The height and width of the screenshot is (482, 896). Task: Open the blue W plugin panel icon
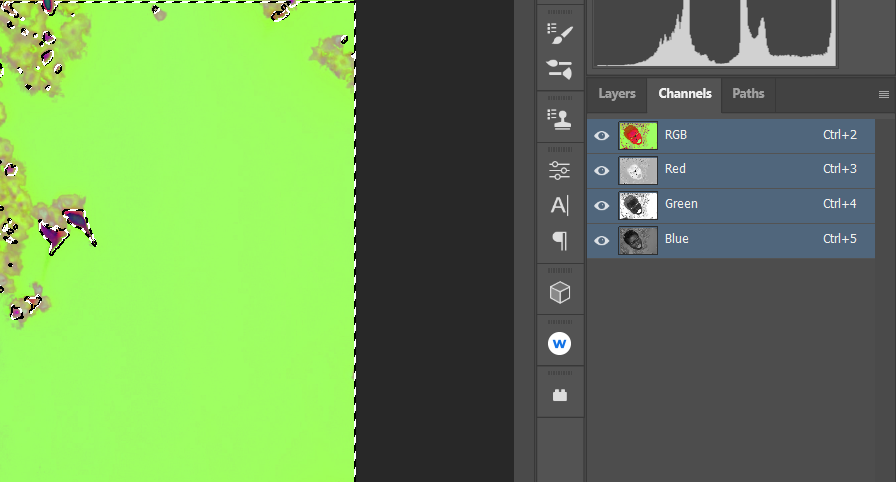(559, 344)
